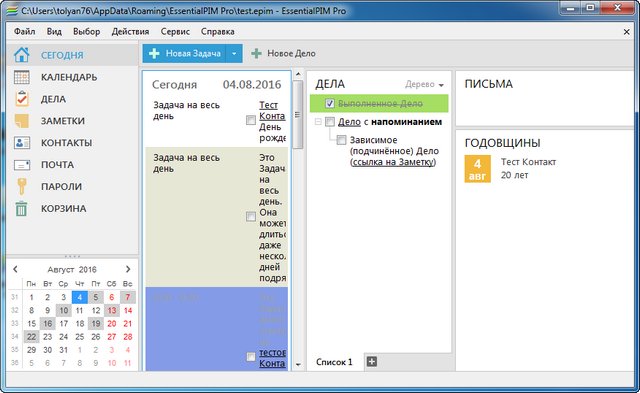The height and width of the screenshot is (393, 640).
Task: Select today 4 in the mini calendar
Action: click(x=80, y=297)
